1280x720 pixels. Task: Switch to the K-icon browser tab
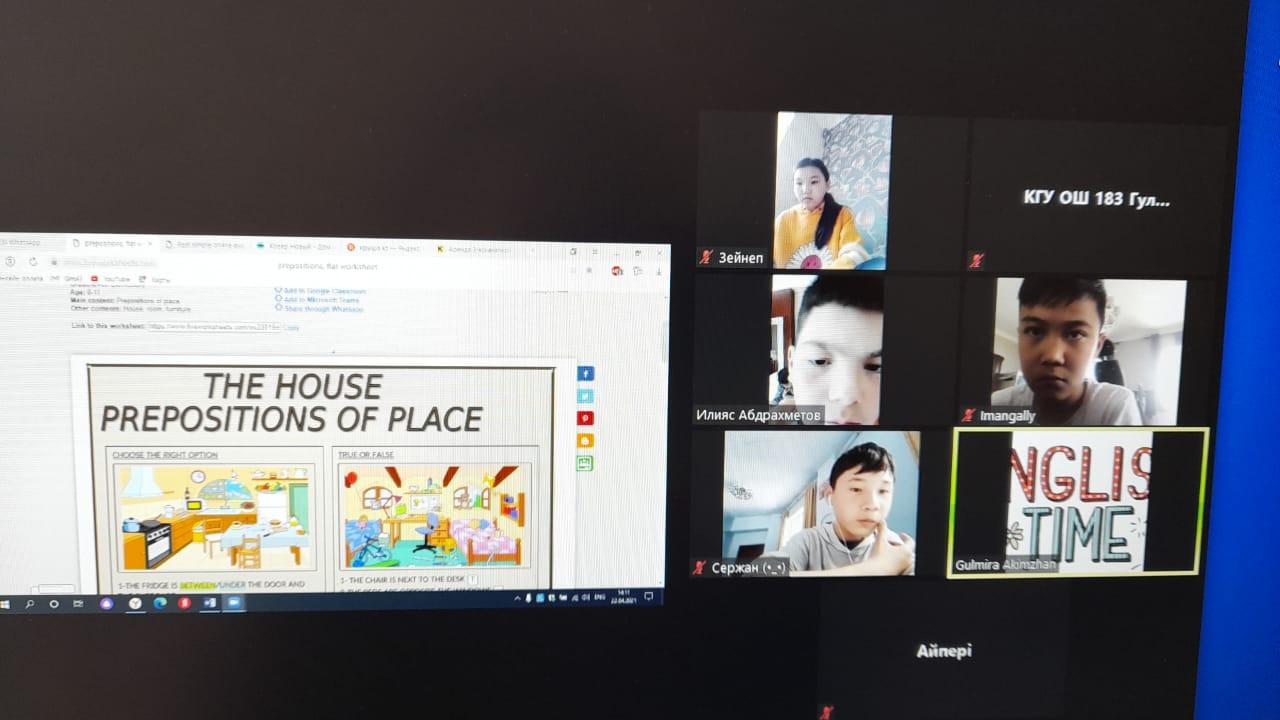click(x=473, y=249)
